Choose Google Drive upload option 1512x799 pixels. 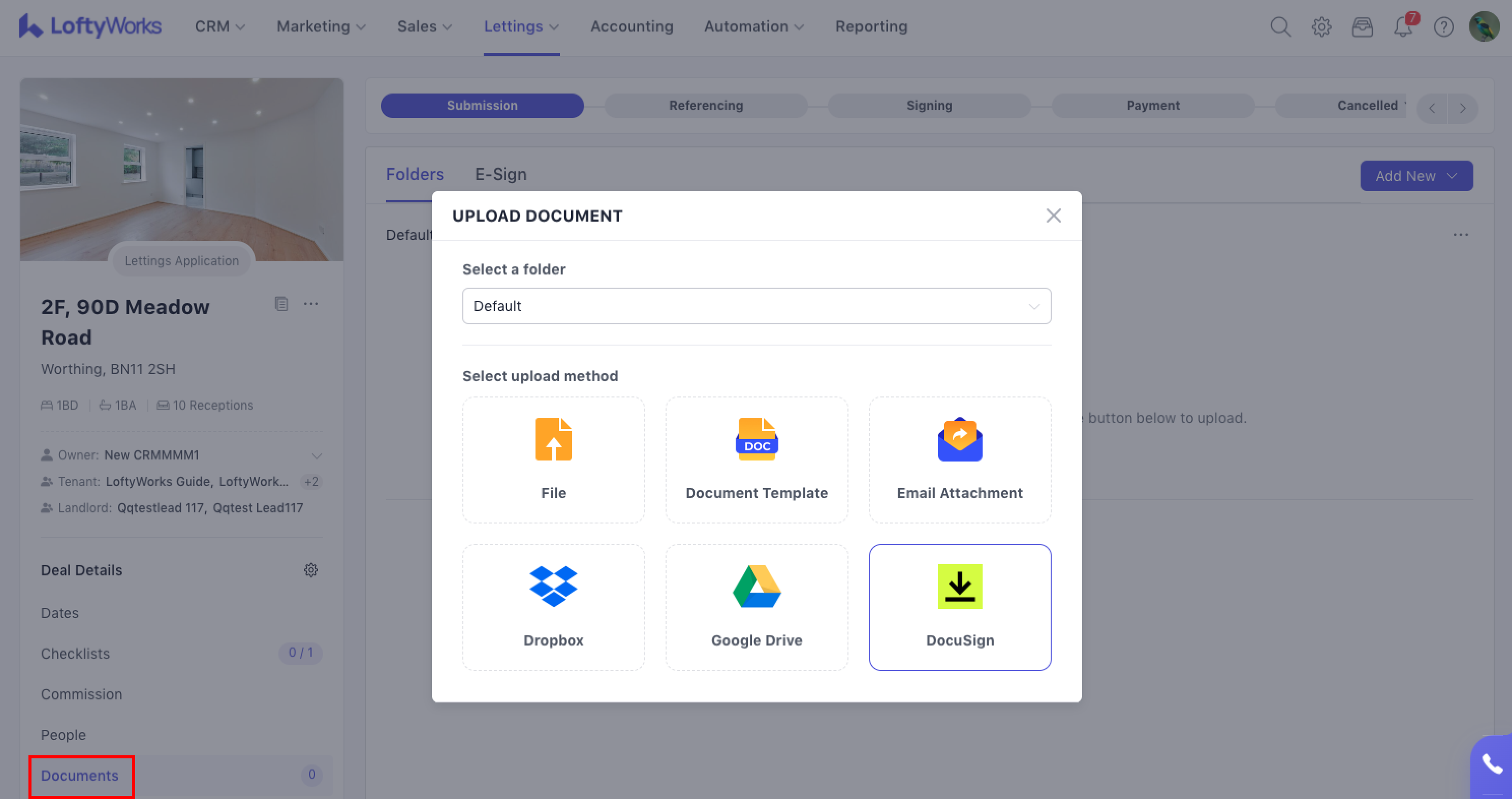click(x=756, y=606)
